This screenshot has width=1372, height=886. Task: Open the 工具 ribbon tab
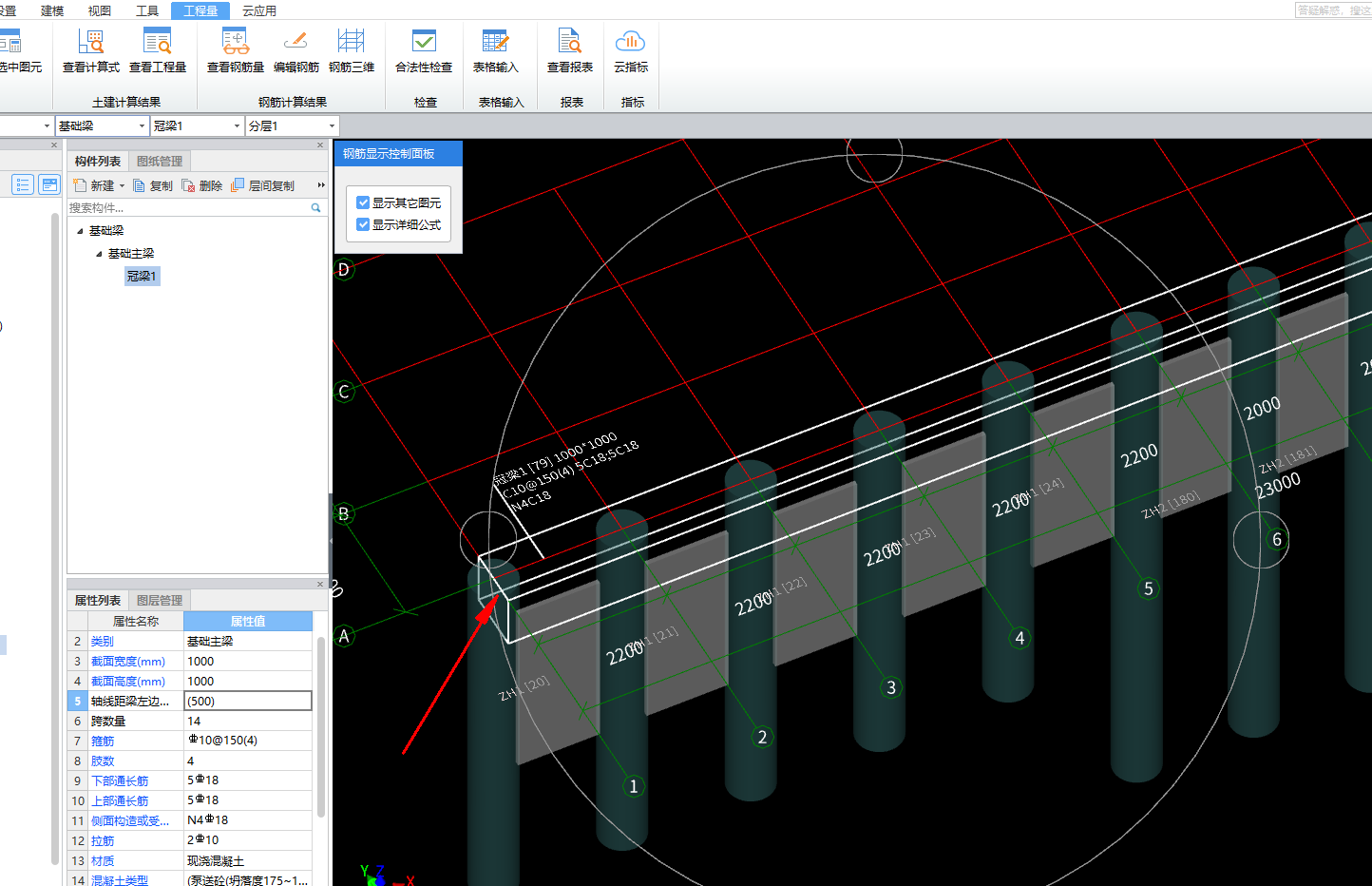[x=147, y=10]
